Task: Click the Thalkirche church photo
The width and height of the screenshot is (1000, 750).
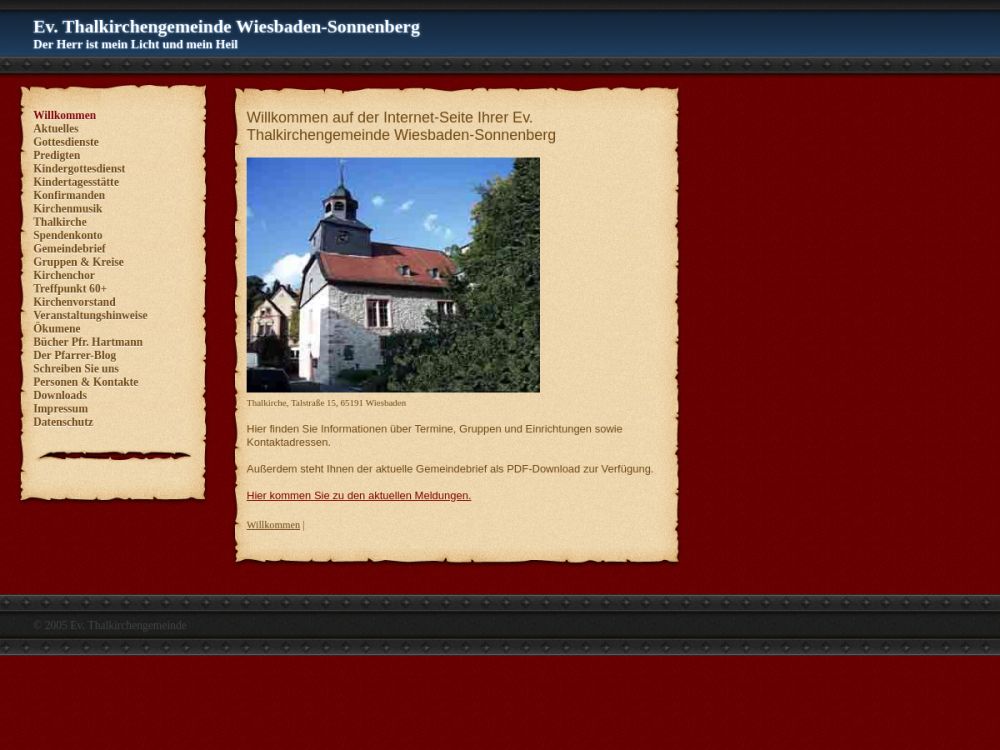Action: [x=393, y=274]
